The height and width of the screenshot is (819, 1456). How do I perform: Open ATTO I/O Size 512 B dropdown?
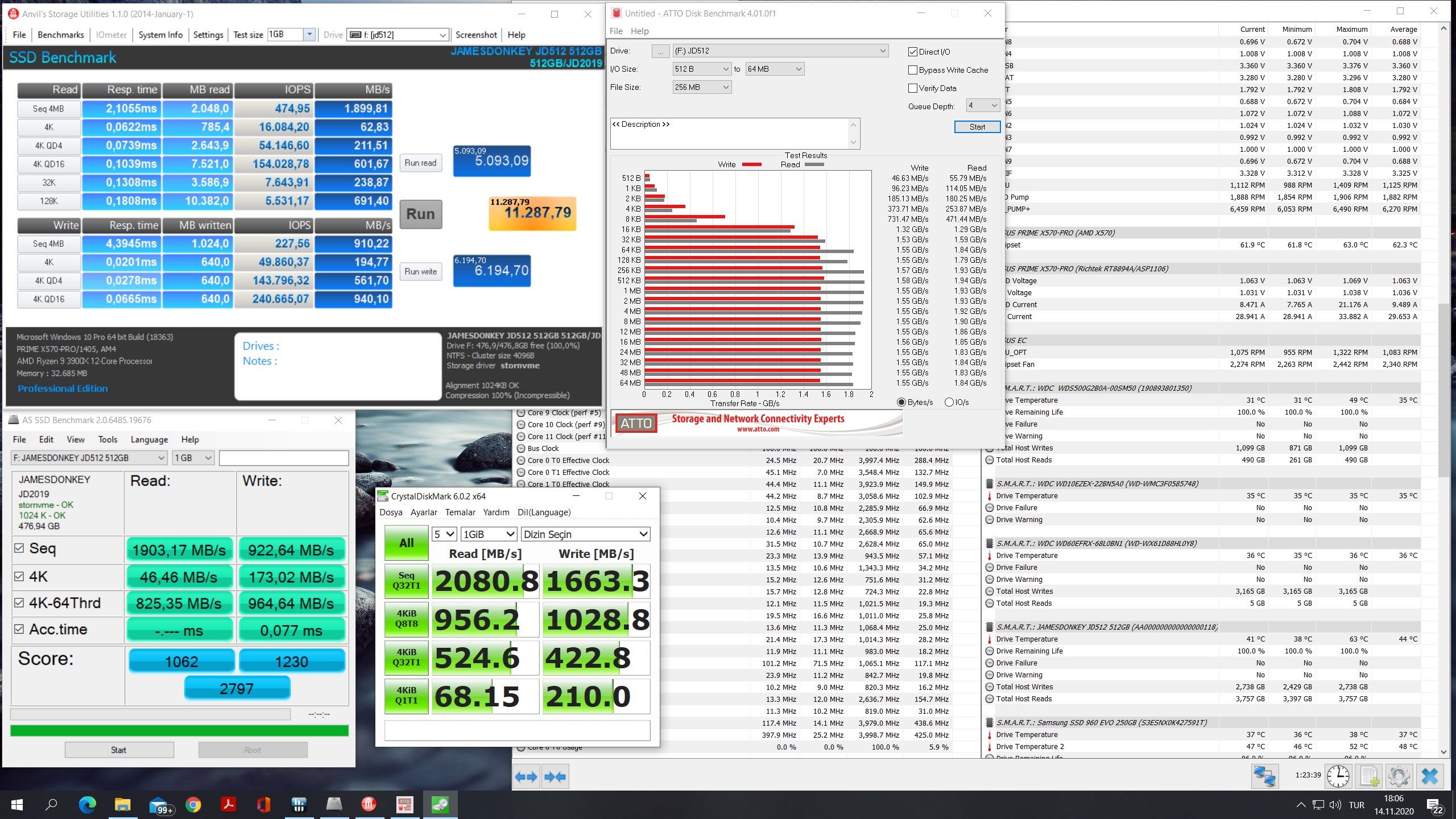point(702,69)
